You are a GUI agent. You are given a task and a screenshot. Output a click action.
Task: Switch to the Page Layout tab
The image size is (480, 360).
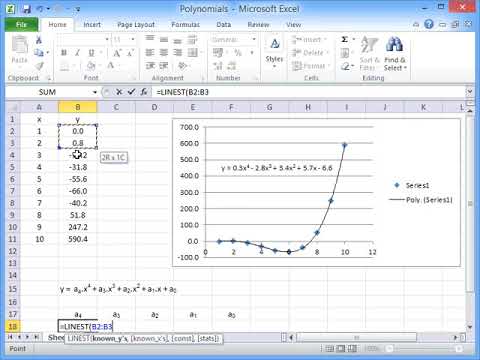tap(136, 25)
